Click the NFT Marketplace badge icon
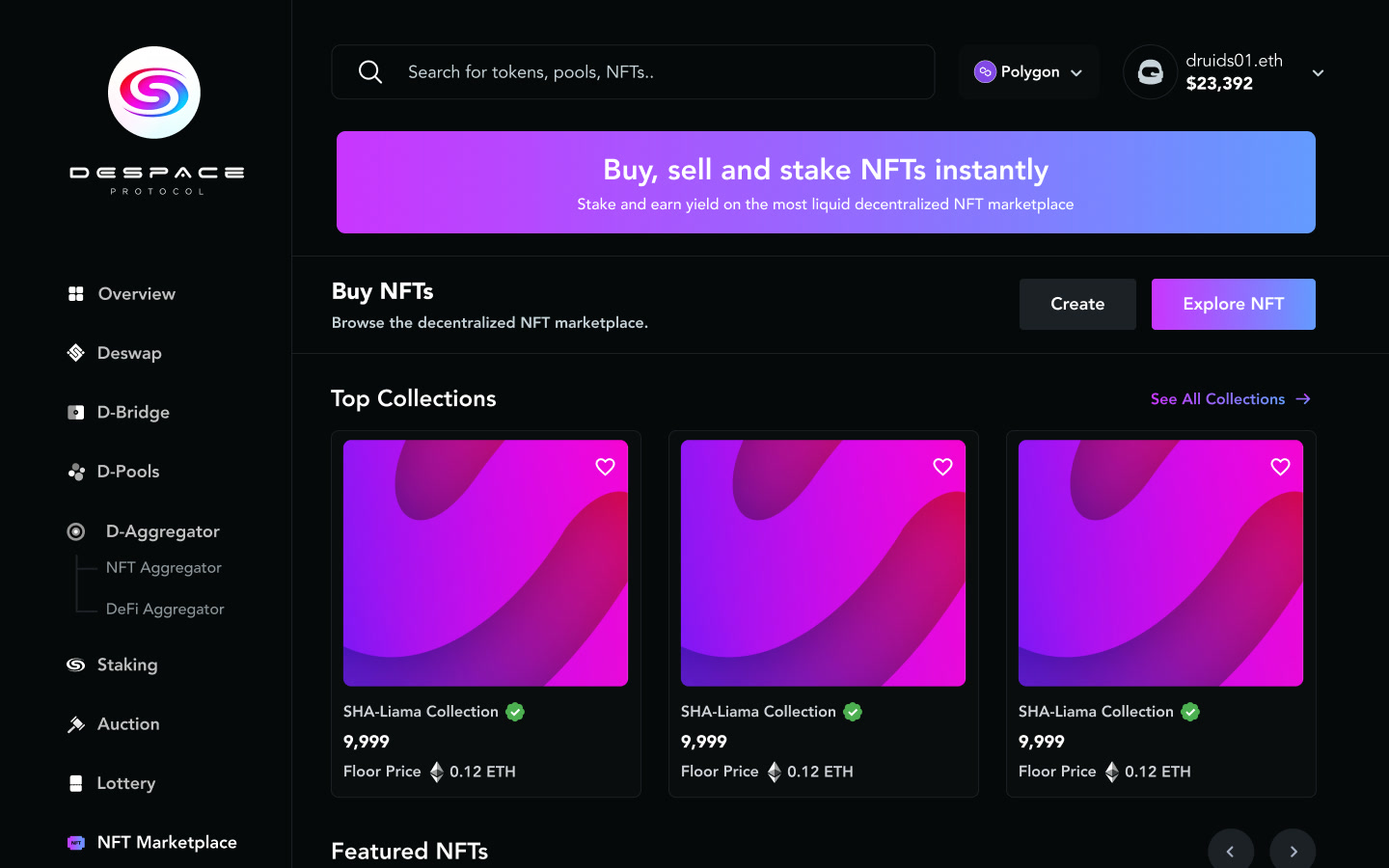 click(76, 843)
